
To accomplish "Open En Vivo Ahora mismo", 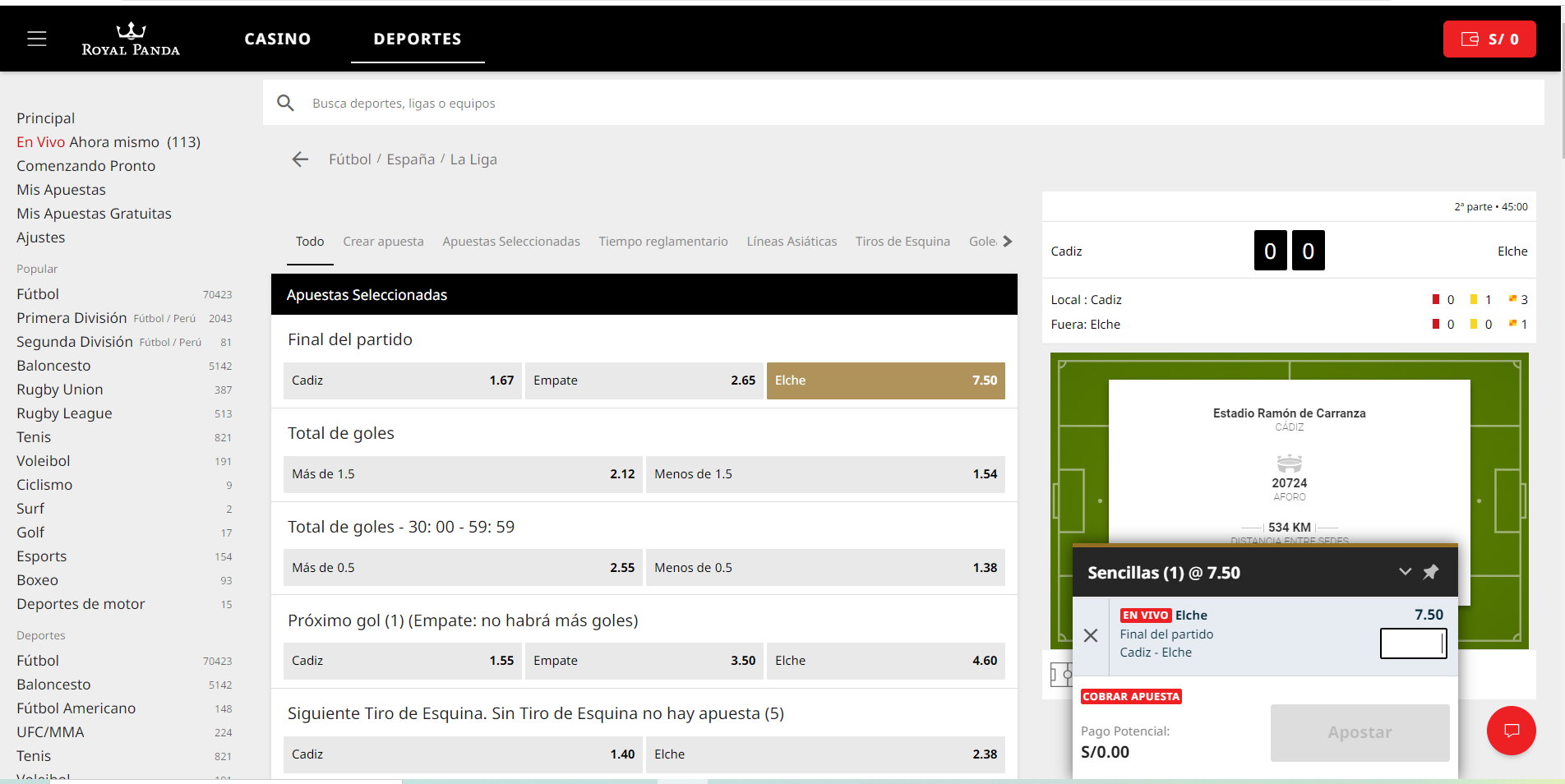I will pos(108,142).
